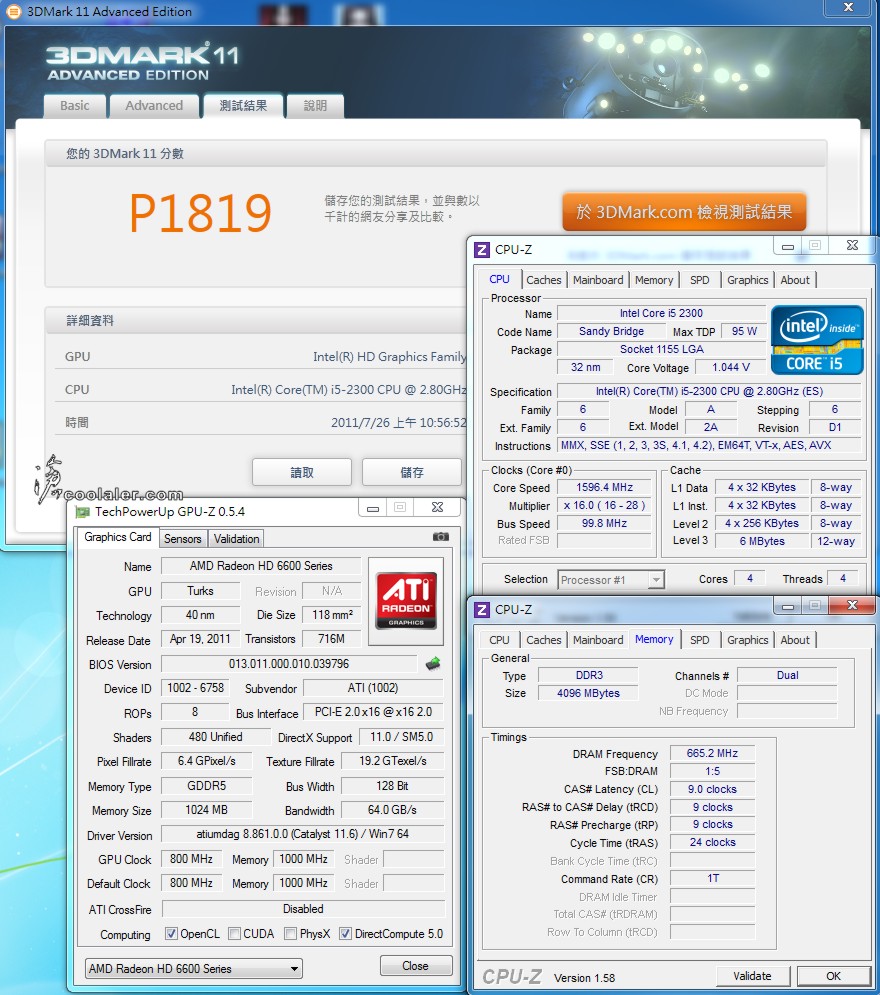Viewport: 880px width, 995px height.
Task: Click the 3DMark 11 title bar app icon
Action: click(13, 11)
